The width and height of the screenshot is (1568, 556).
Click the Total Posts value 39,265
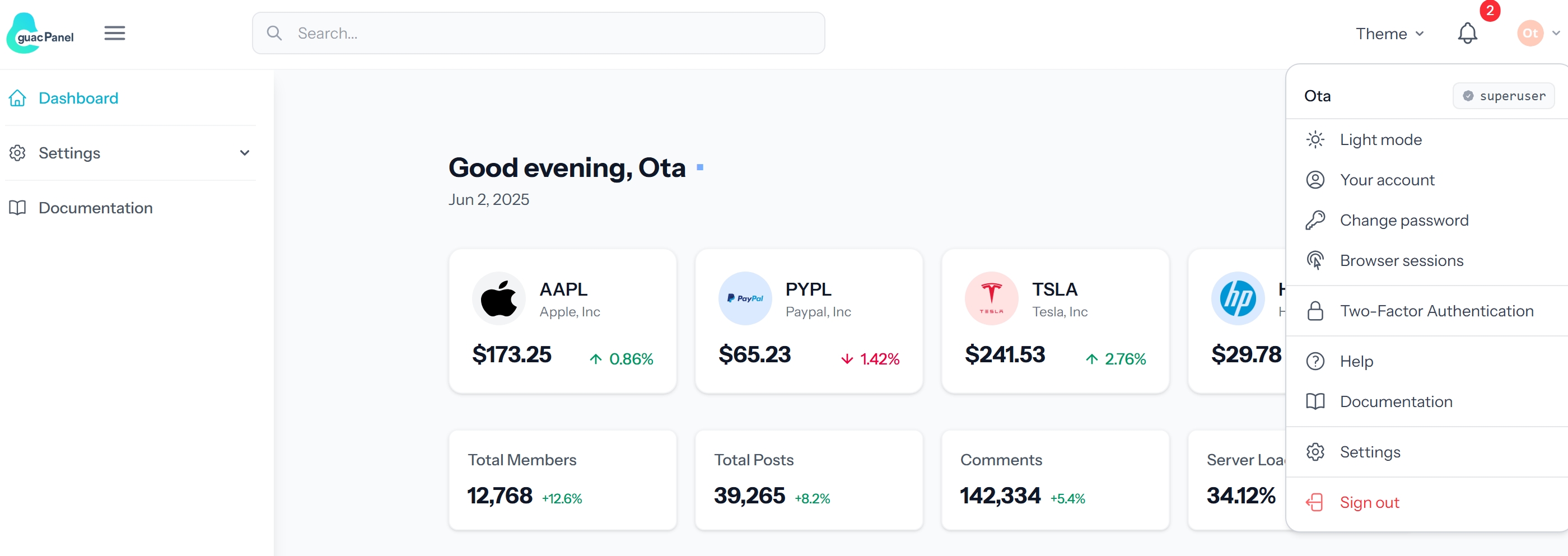(x=749, y=496)
